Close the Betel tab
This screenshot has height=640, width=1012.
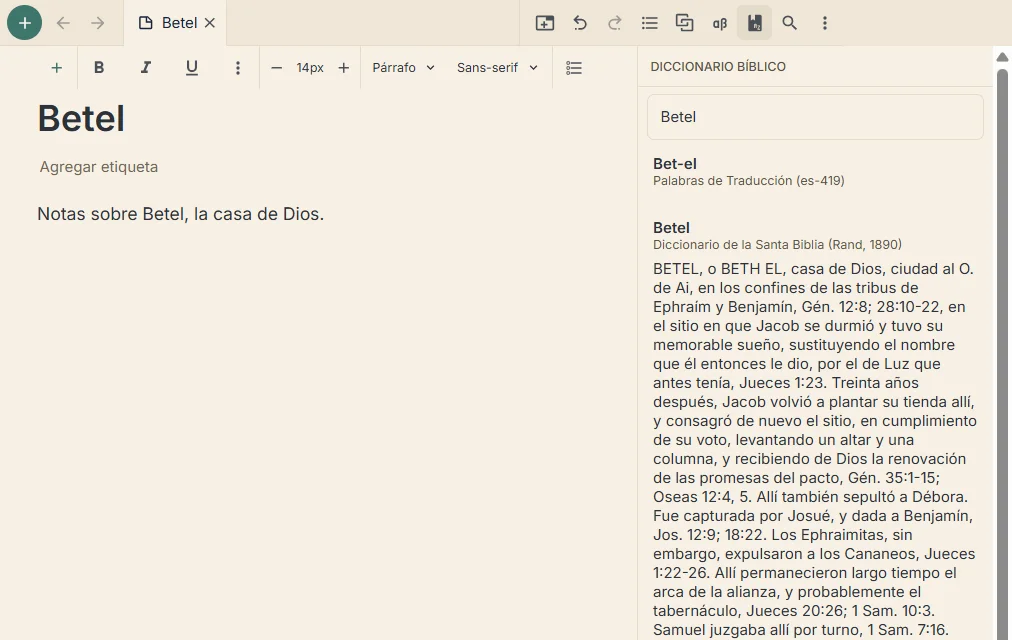coord(210,23)
